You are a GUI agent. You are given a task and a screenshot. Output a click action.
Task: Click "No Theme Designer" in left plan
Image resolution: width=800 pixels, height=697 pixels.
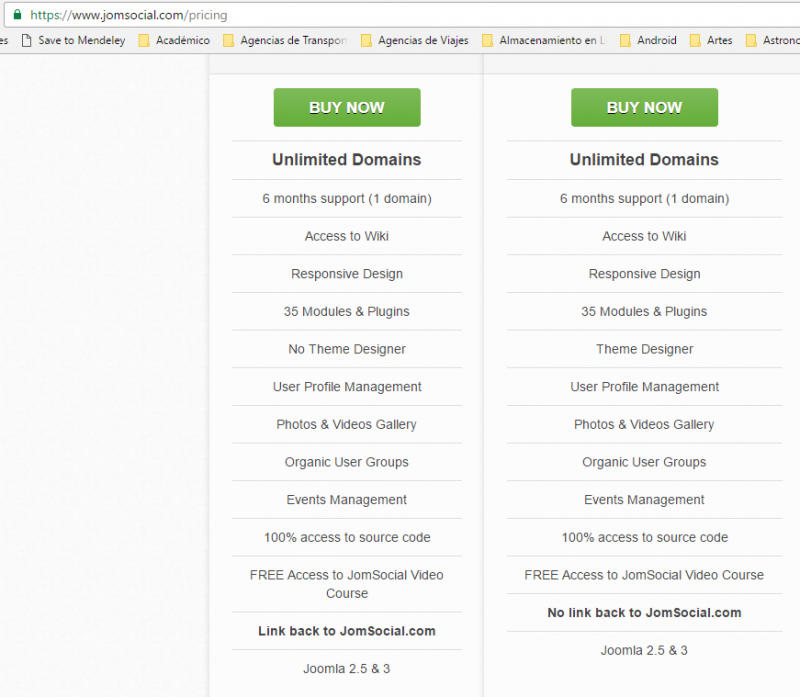pyautogui.click(x=346, y=349)
